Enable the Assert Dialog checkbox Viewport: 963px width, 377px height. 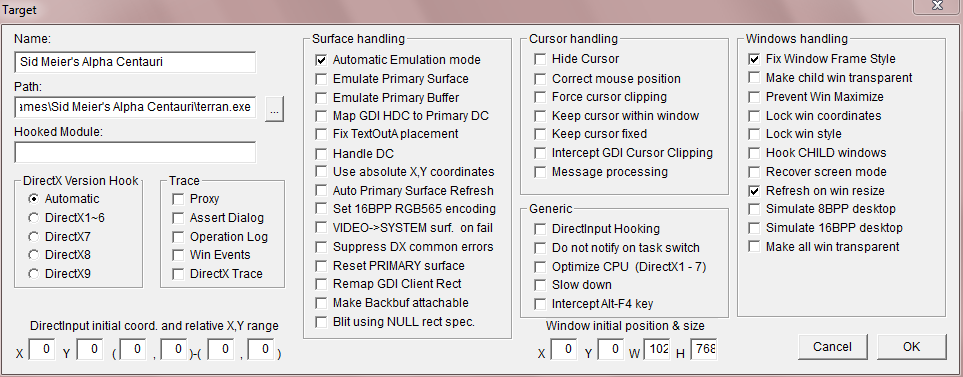178,218
